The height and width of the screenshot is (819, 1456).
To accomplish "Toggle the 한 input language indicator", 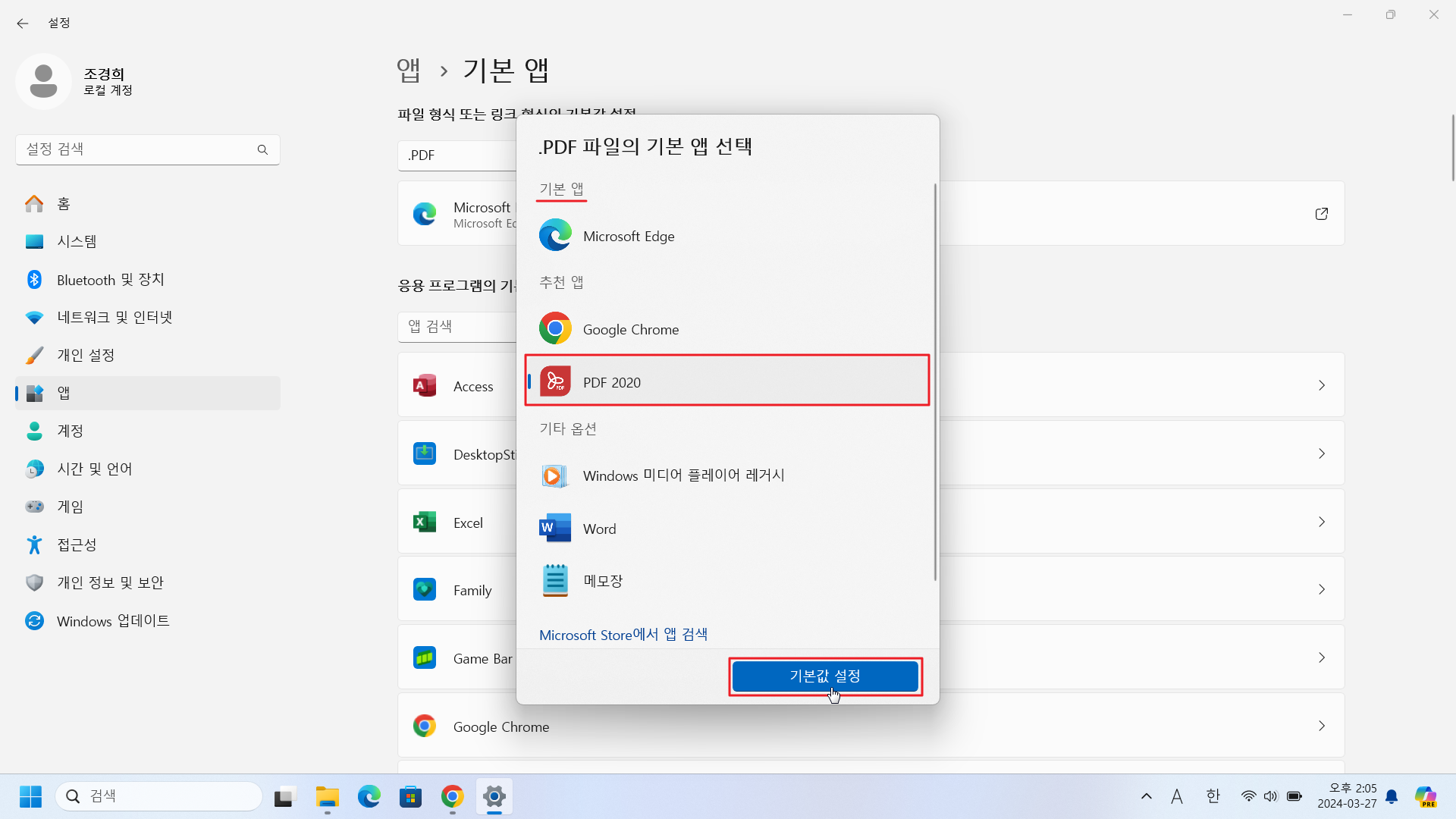I will [x=1213, y=796].
